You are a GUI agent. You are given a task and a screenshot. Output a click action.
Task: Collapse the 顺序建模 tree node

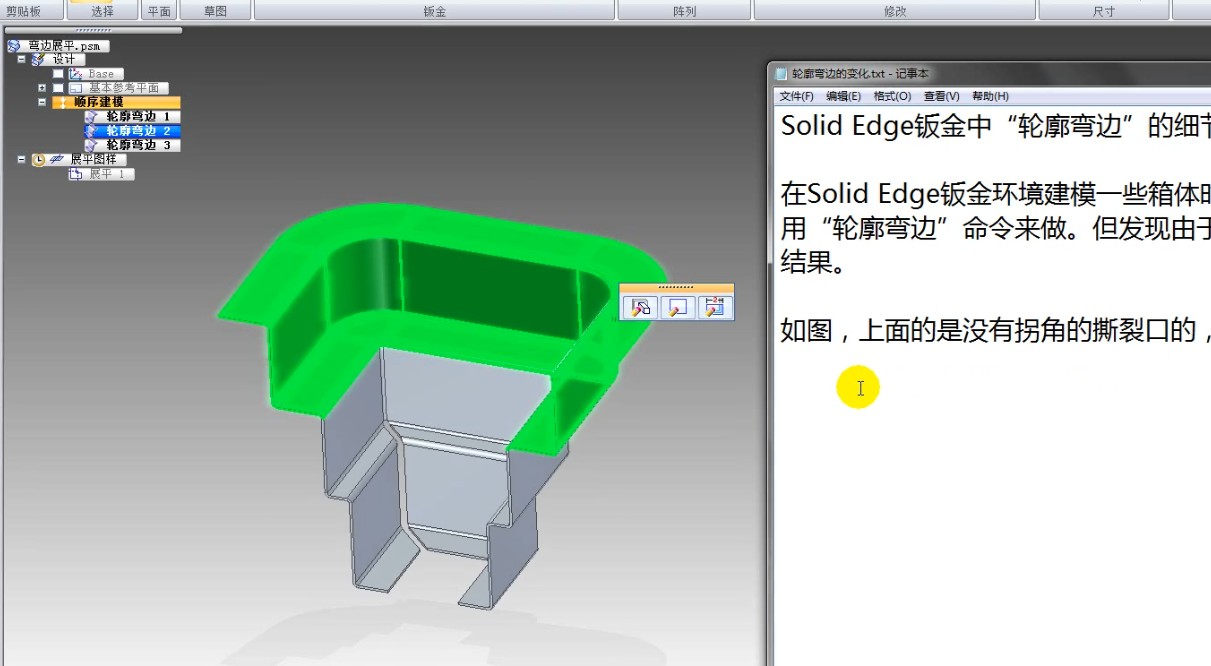pos(42,102)
